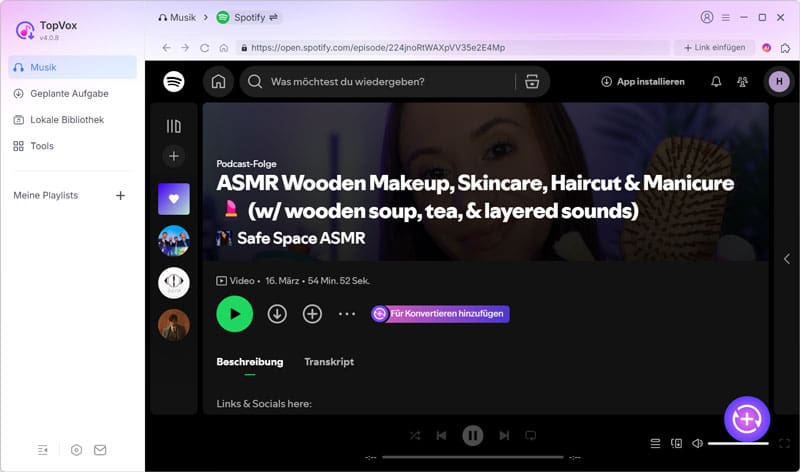Switch to the Transkript tab
The width and height of the screenshot is (800, 472).
coord(329,362)
